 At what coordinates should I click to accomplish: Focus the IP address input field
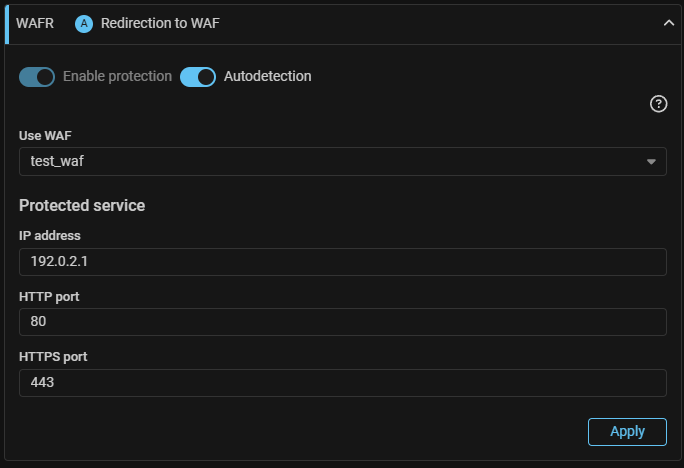pyautogui.click(x=342, y=262)
